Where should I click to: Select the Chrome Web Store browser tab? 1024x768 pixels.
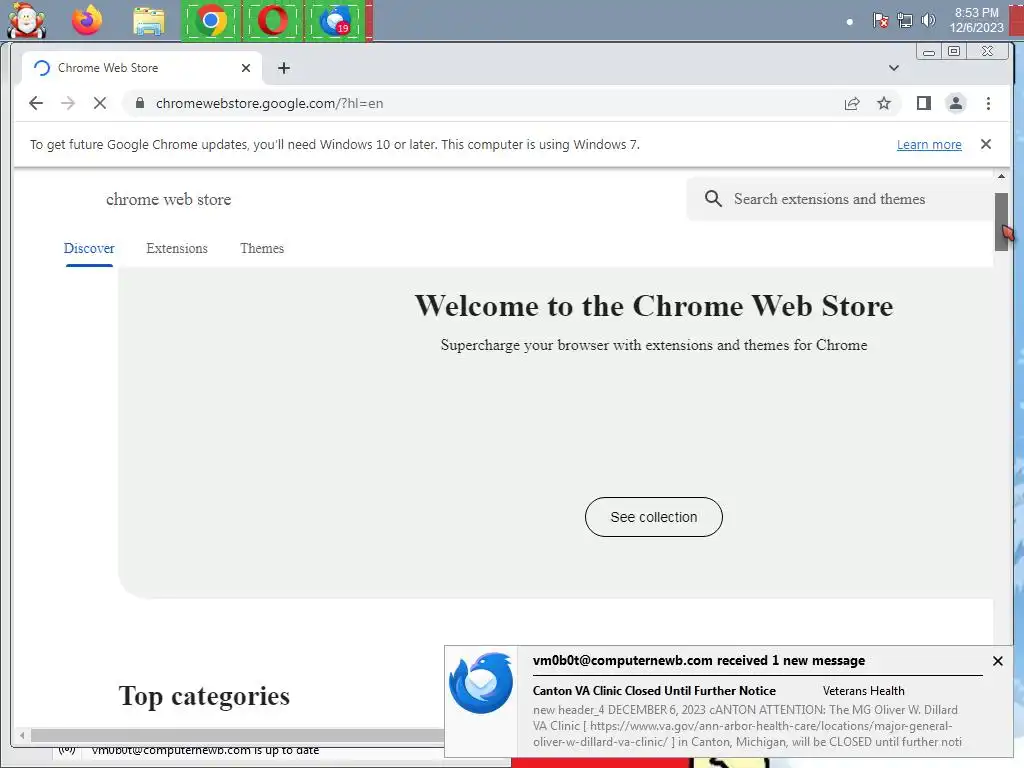point(142,68)
